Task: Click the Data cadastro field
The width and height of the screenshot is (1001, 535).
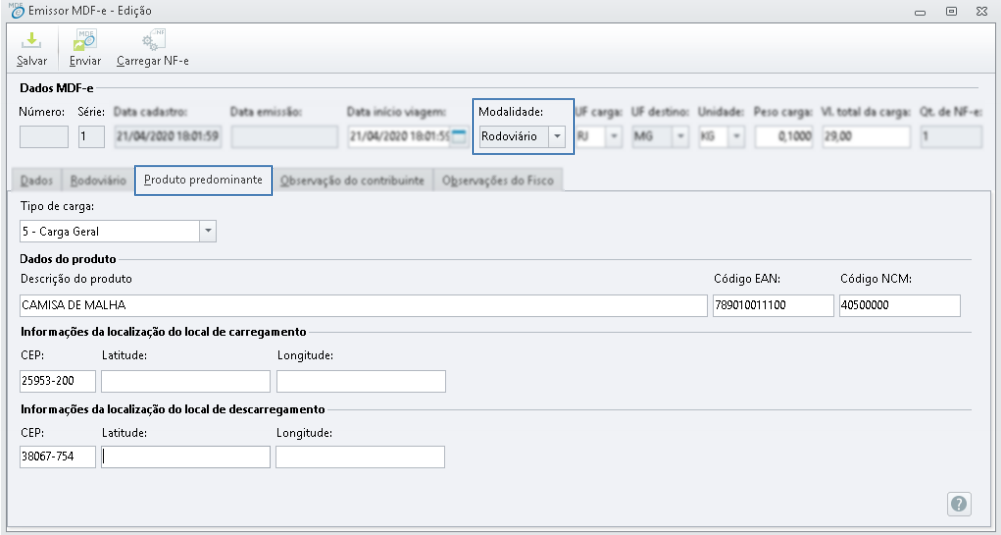Action: coord(168,137)
